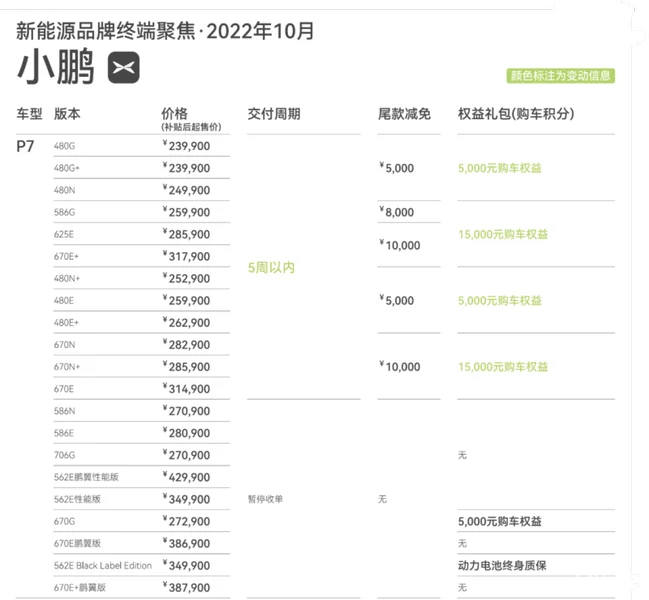Click the green 5周以内 delivery period
This screenshot has height=600, width=649.
pos(271,268)
